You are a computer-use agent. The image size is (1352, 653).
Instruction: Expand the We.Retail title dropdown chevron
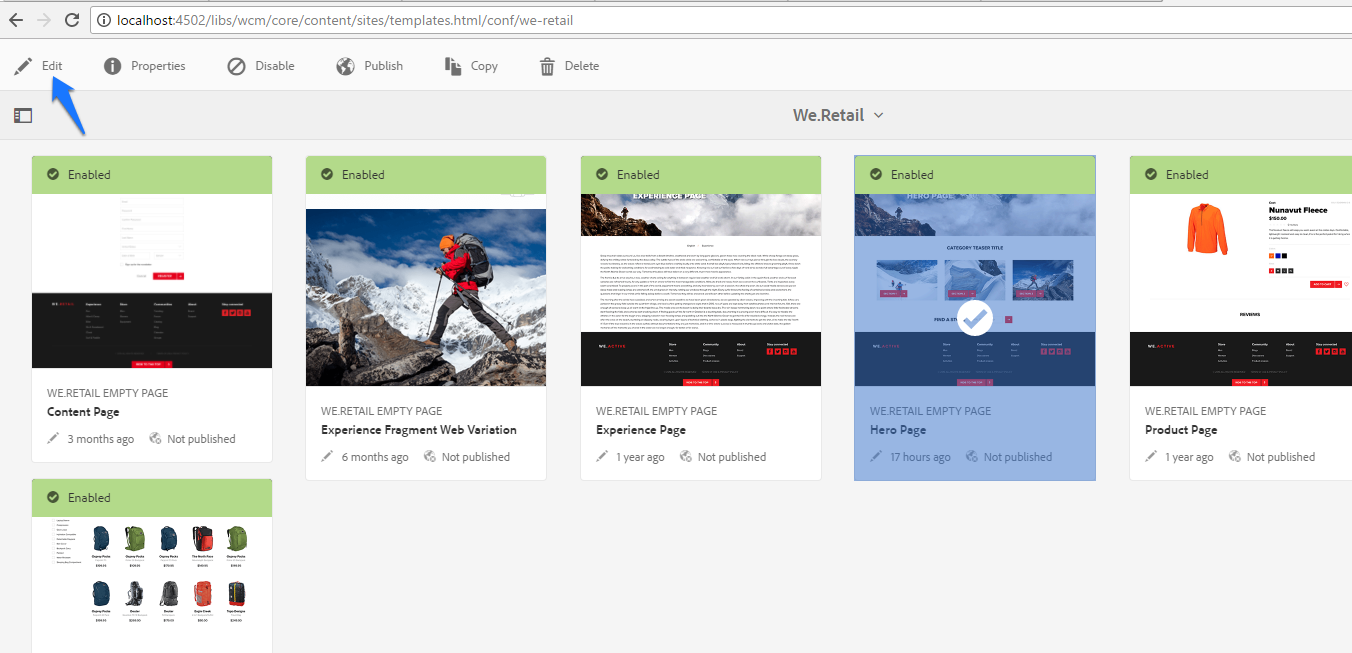point(879,115)
